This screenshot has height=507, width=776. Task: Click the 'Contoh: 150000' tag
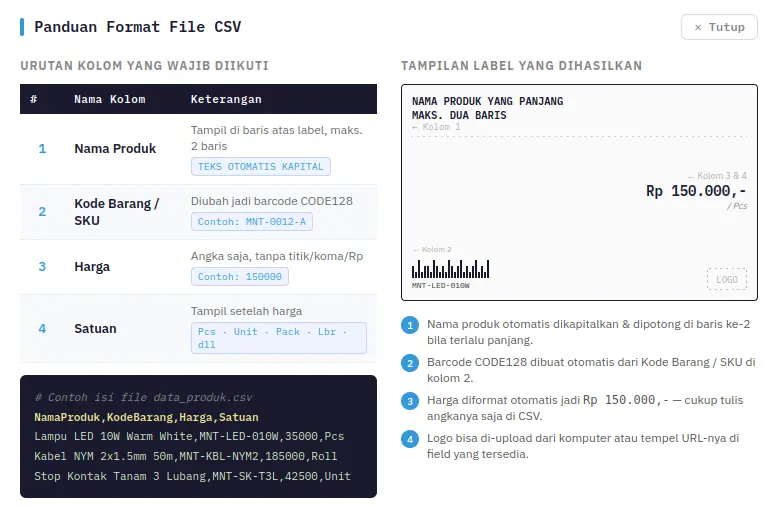(240, 276)
